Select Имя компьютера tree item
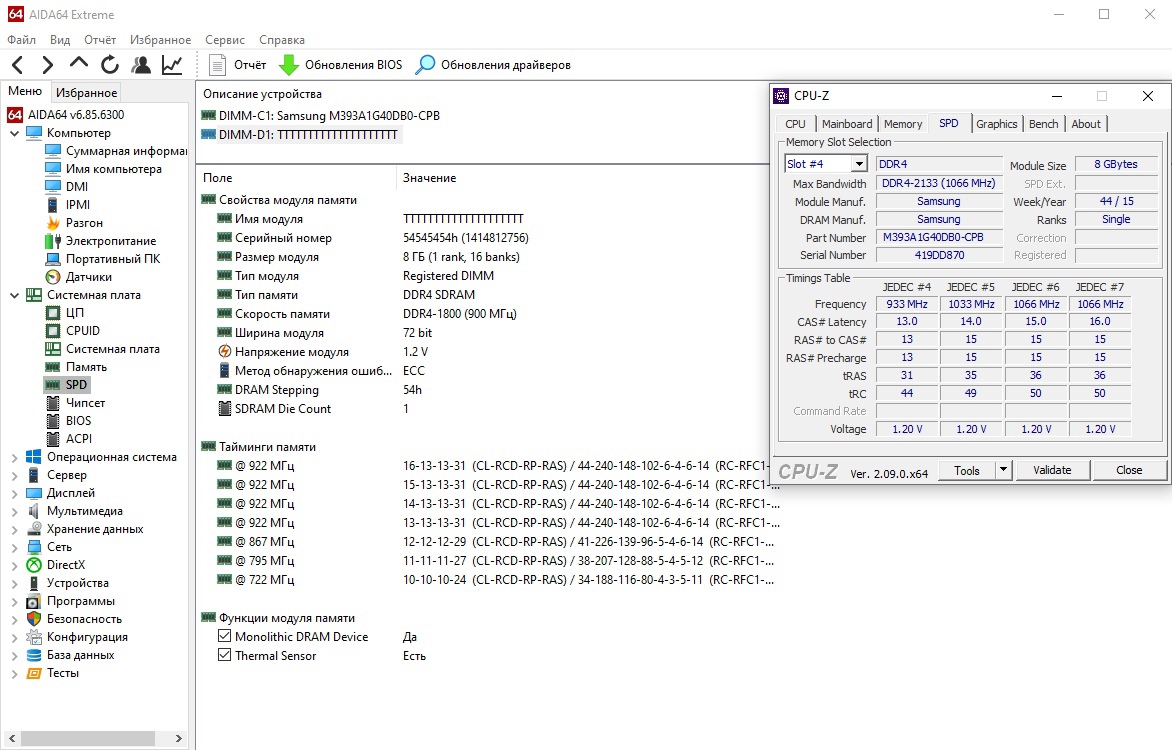The image size is (1172, 750). (104, 169)
